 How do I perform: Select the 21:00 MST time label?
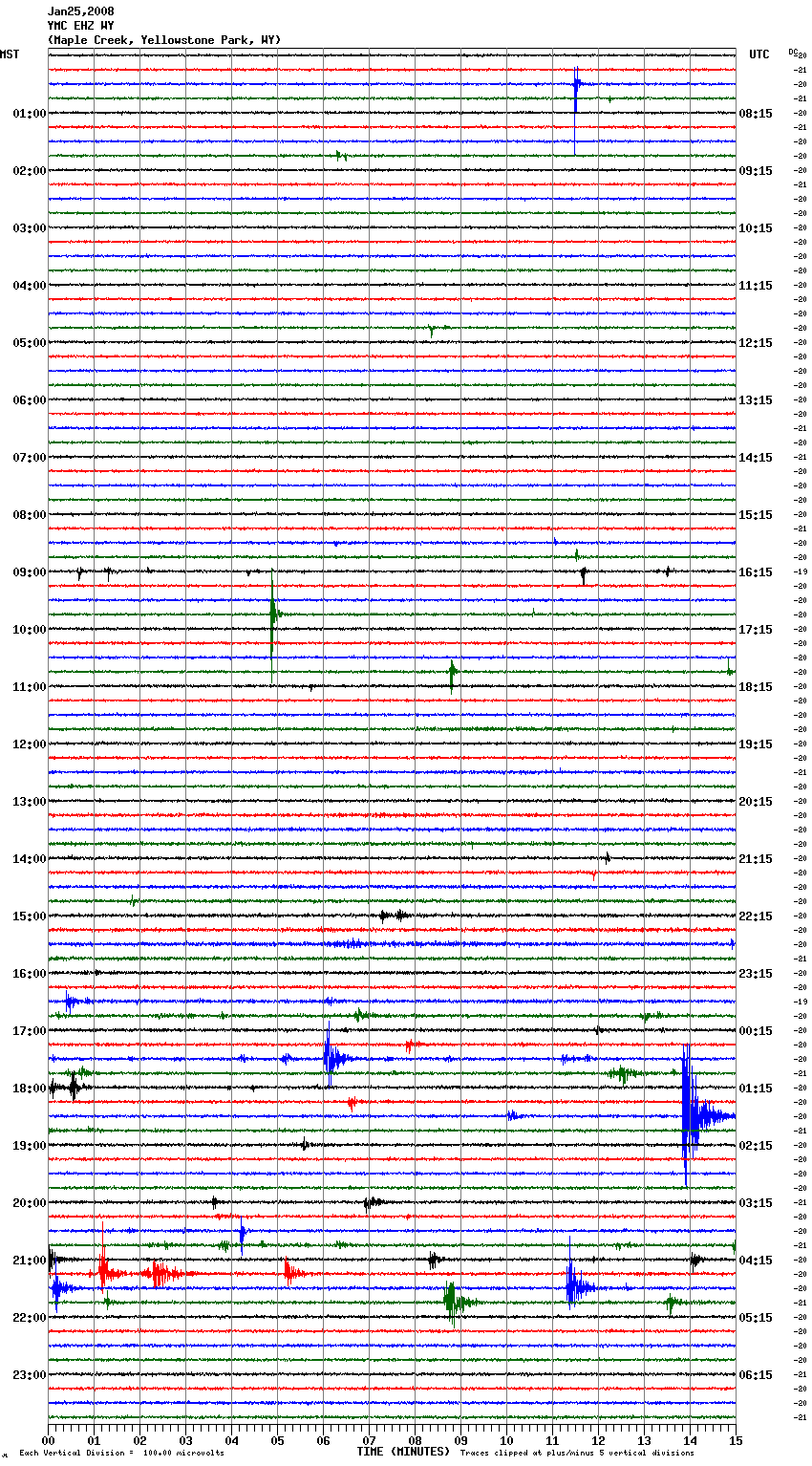point(30,1261)
